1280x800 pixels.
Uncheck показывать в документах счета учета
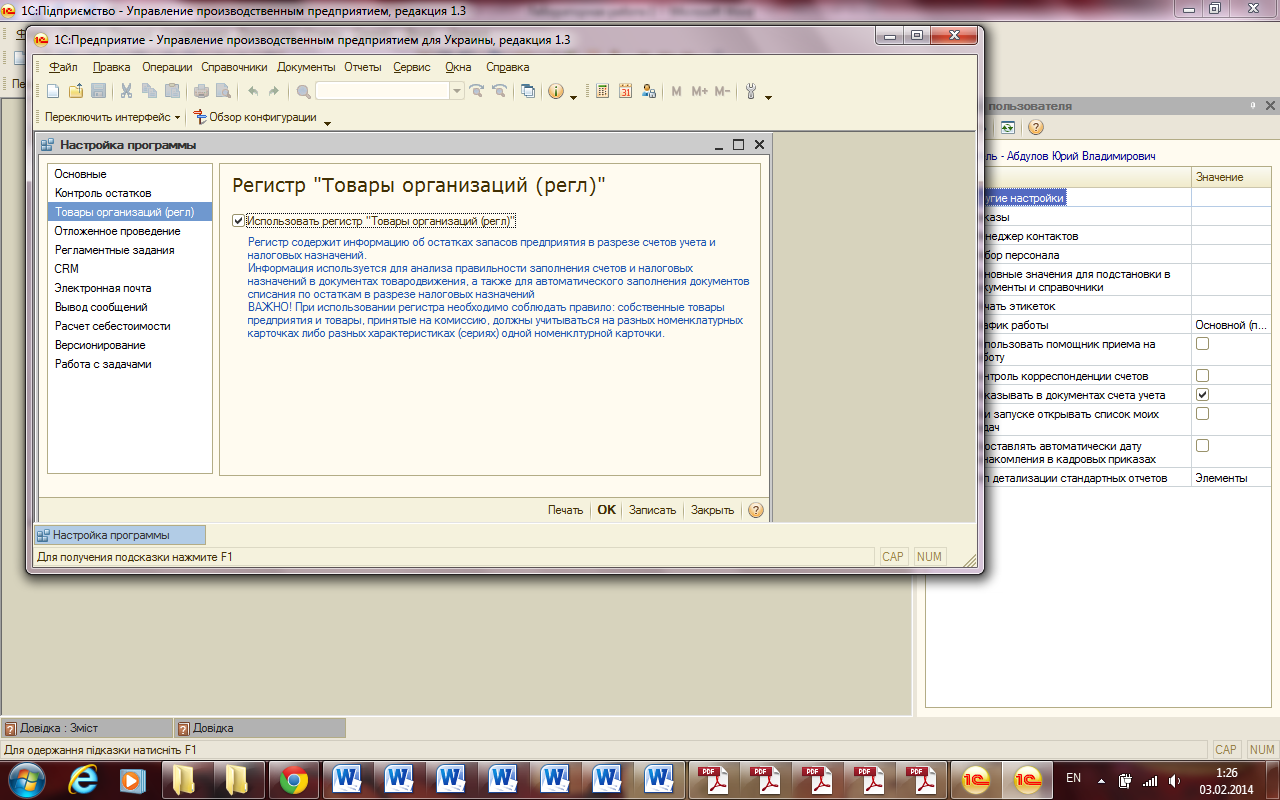[1203, 395]
